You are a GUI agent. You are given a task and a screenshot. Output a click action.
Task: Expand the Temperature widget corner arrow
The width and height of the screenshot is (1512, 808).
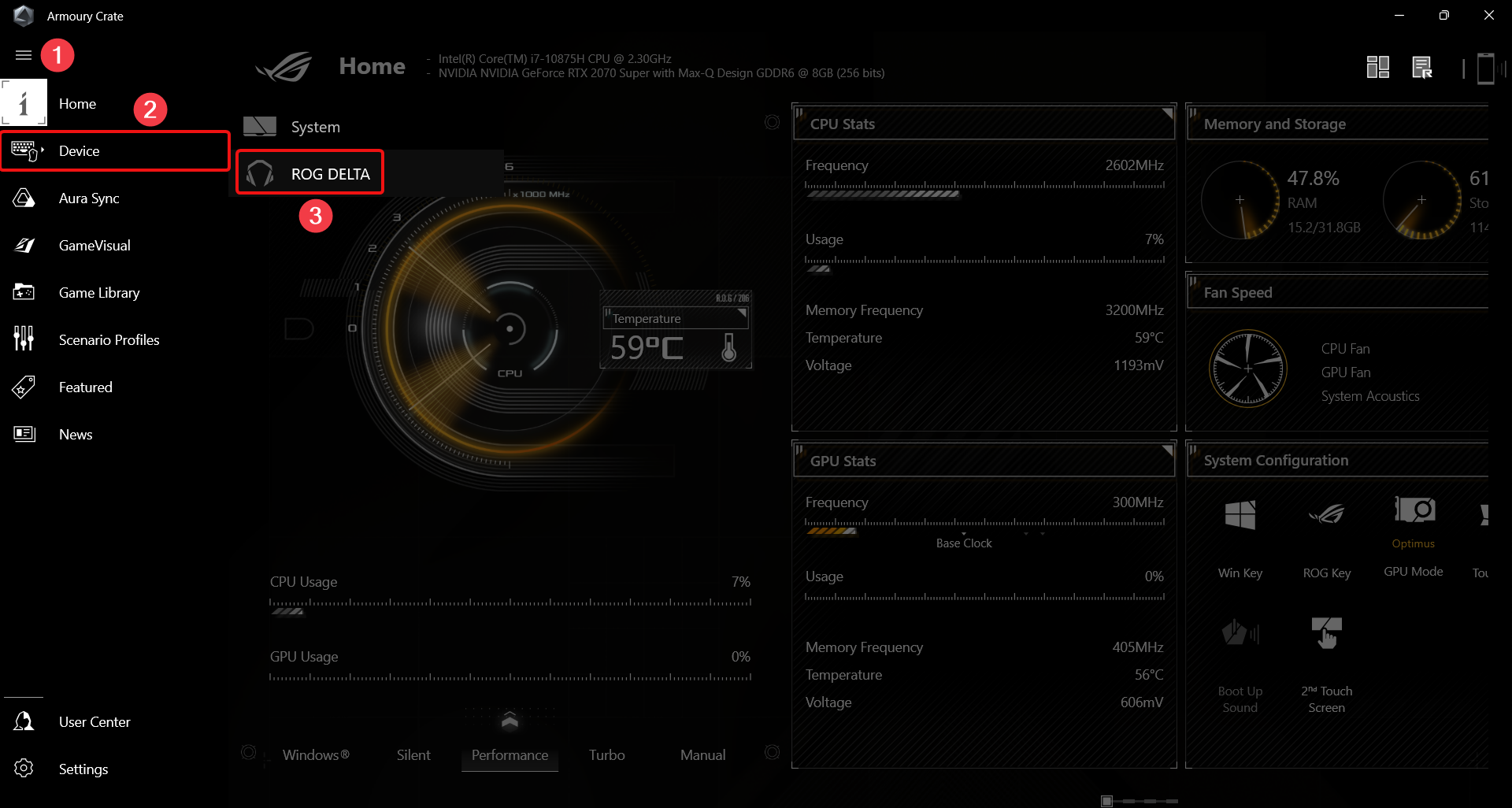coord(742,313)
